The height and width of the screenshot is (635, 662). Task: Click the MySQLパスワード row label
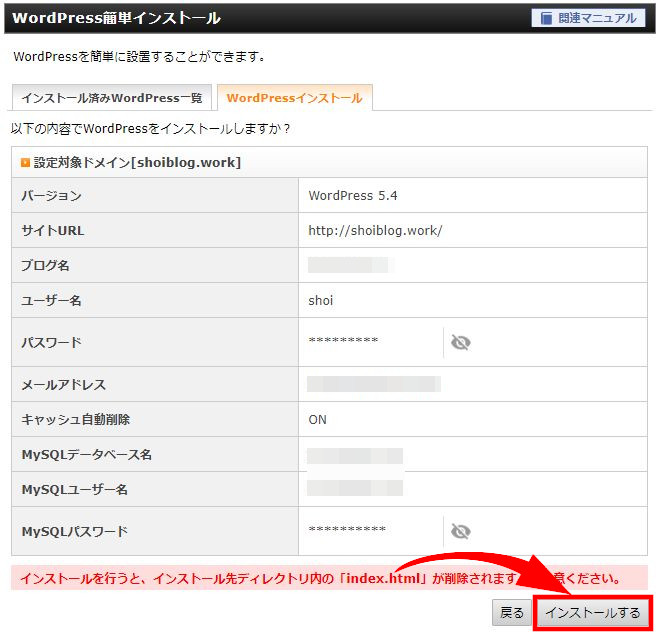pos(74,532)
